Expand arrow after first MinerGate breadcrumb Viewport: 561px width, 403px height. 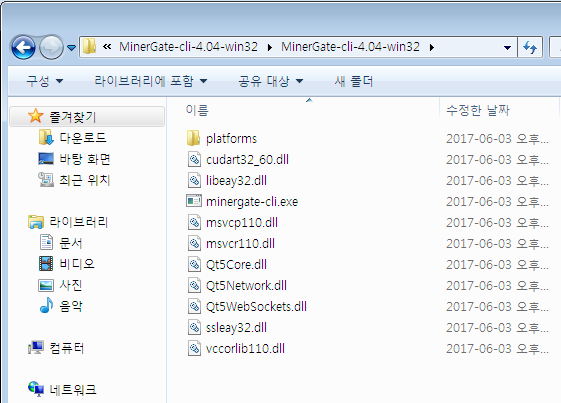(269, 47)
